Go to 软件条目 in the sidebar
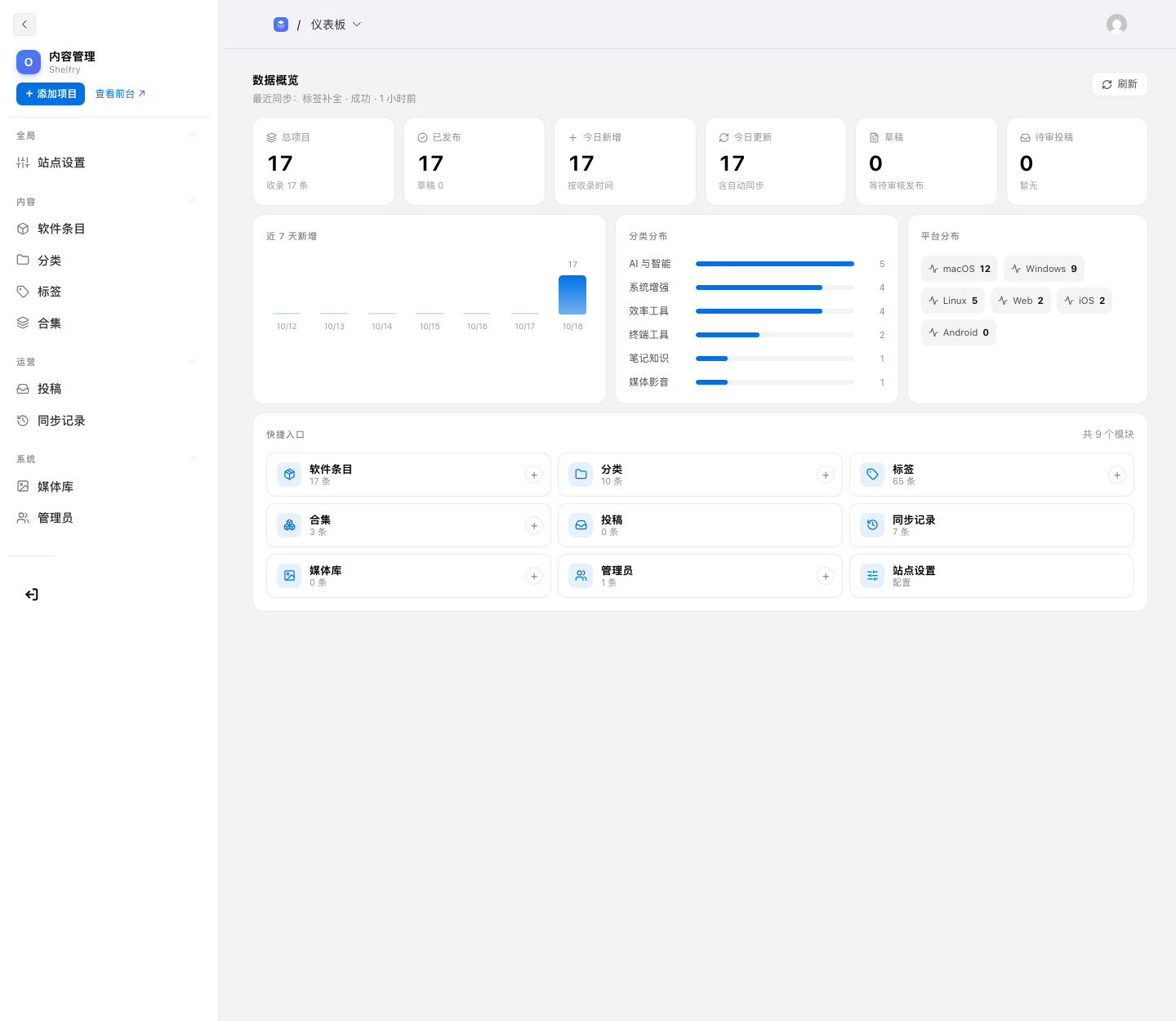1176x1021 pixels. point(109,229)
